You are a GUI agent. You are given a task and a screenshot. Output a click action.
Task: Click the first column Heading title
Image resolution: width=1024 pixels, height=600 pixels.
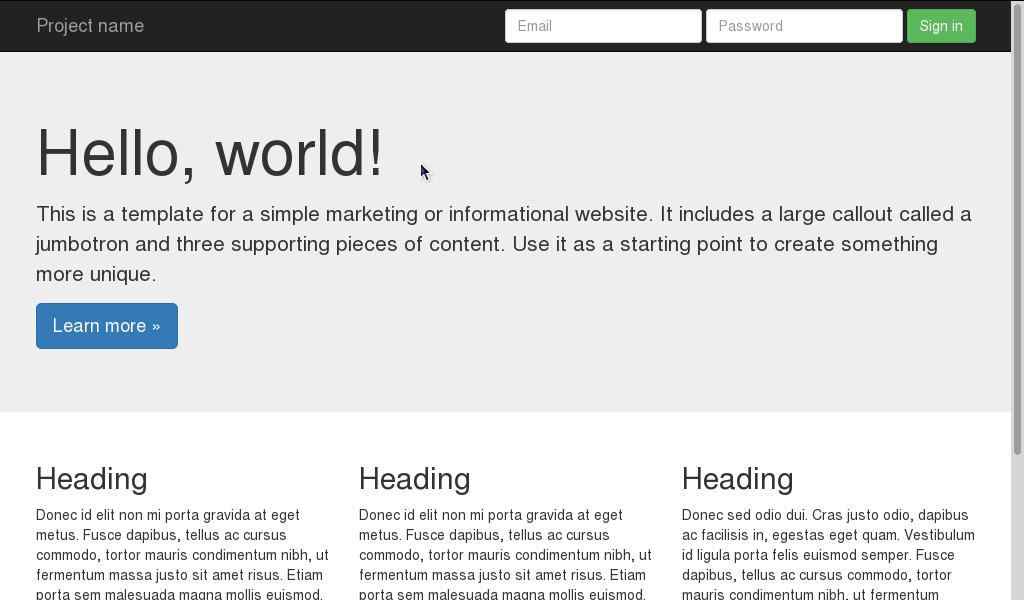(91, 479)
